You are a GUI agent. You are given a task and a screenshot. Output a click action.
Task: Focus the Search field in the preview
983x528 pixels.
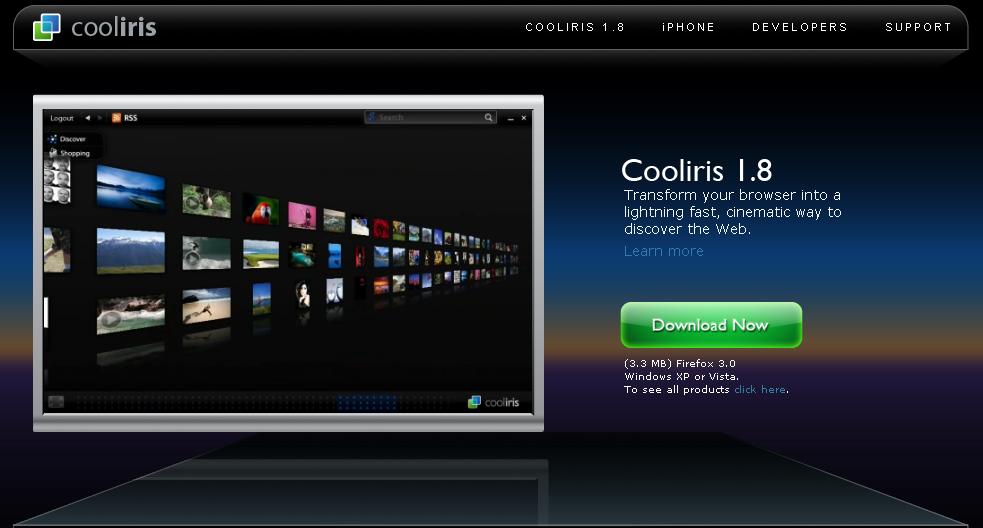click(x=430, y=117)
